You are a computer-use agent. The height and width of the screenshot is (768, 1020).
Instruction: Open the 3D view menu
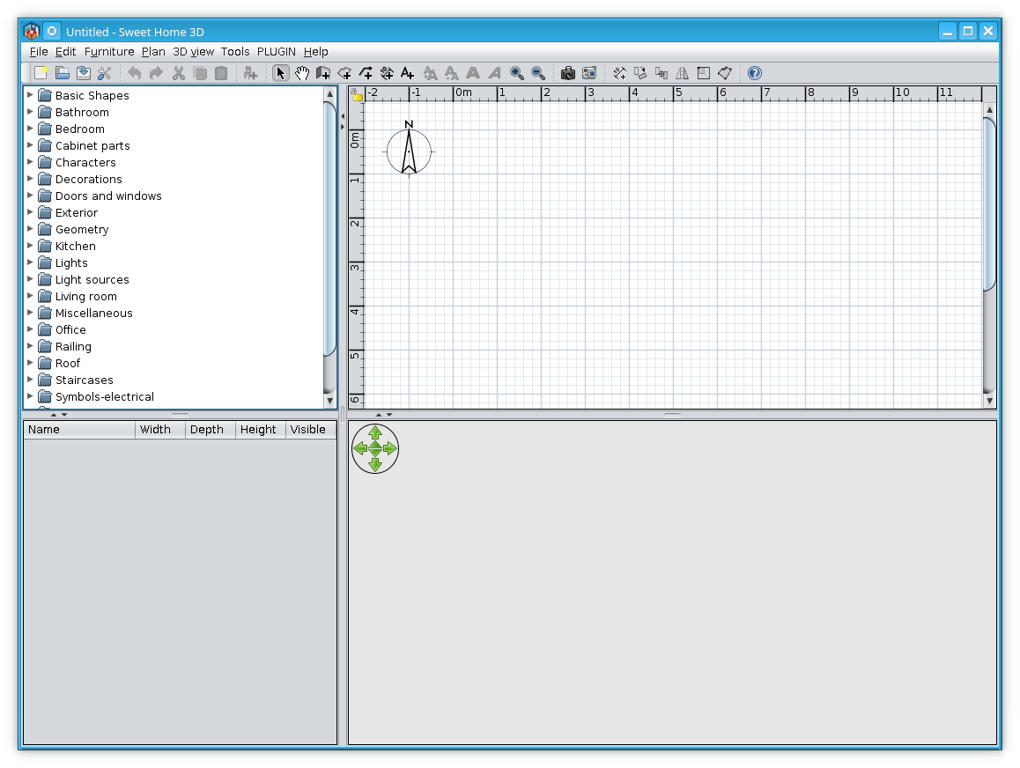pyautogui.click(x=193, y=51)
